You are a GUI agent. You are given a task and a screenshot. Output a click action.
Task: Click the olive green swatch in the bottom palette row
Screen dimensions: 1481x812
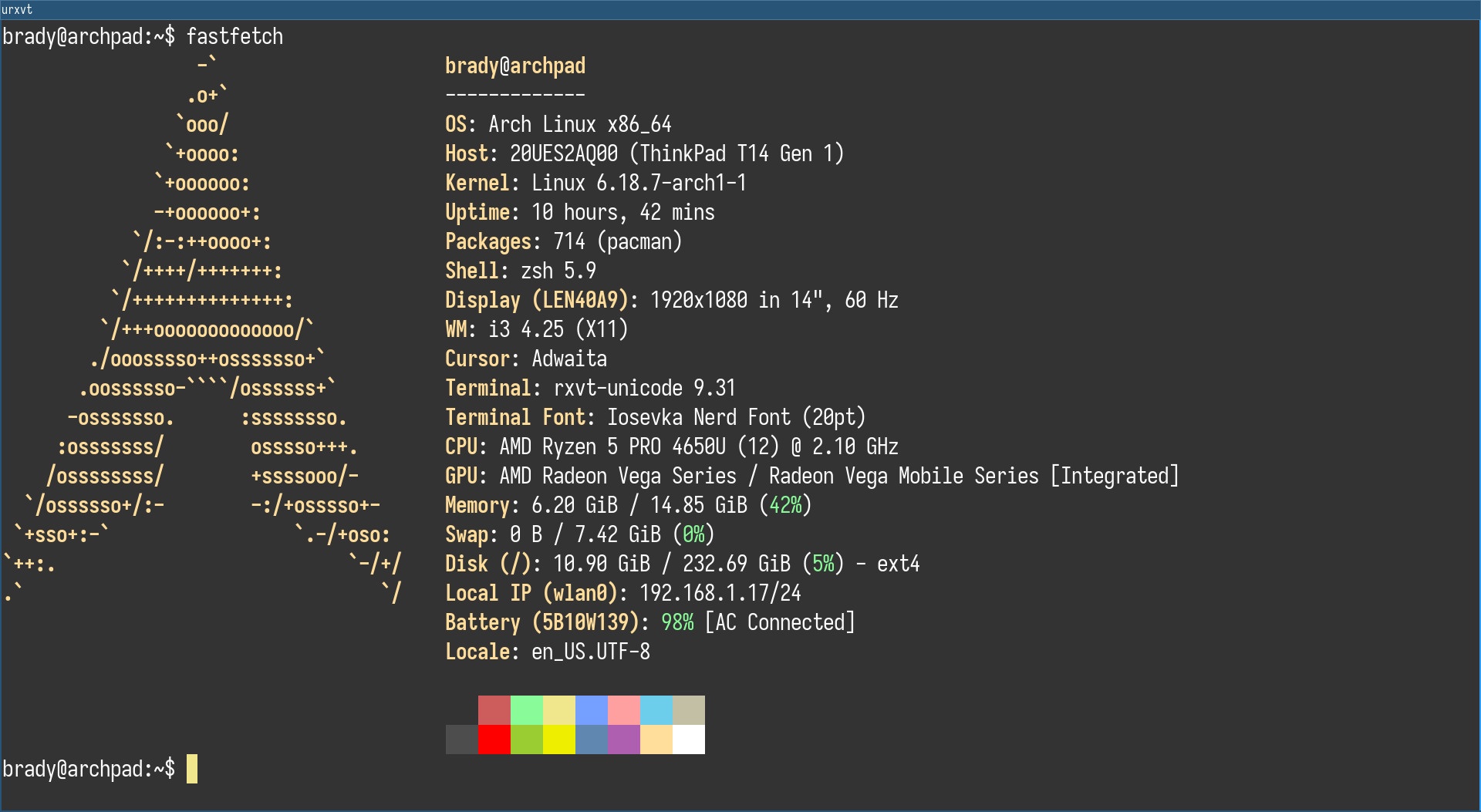click(527, 740)
